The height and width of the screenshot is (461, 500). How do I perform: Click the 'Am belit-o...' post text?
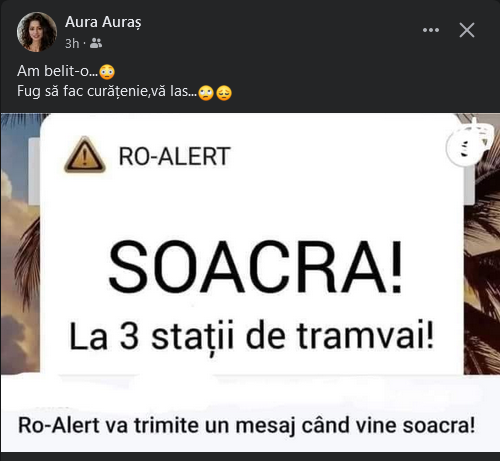[x=57, y=71]
